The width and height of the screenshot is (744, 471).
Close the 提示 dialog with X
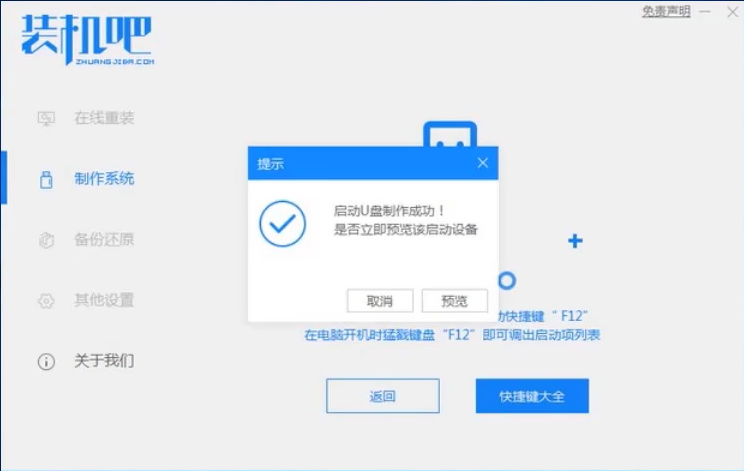click(483, 163)
